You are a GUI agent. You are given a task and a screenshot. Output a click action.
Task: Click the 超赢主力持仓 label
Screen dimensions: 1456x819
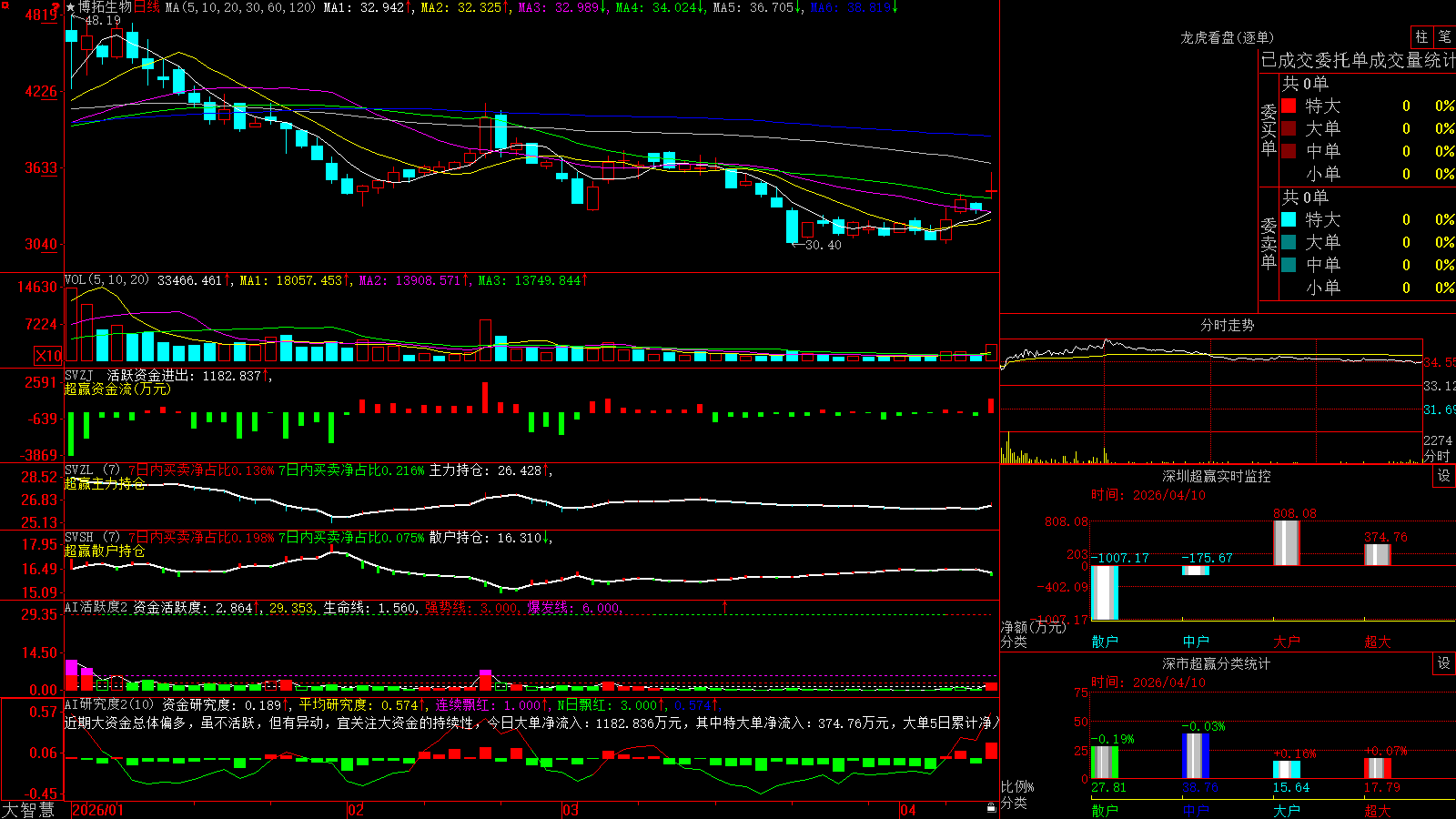[105, 483]
